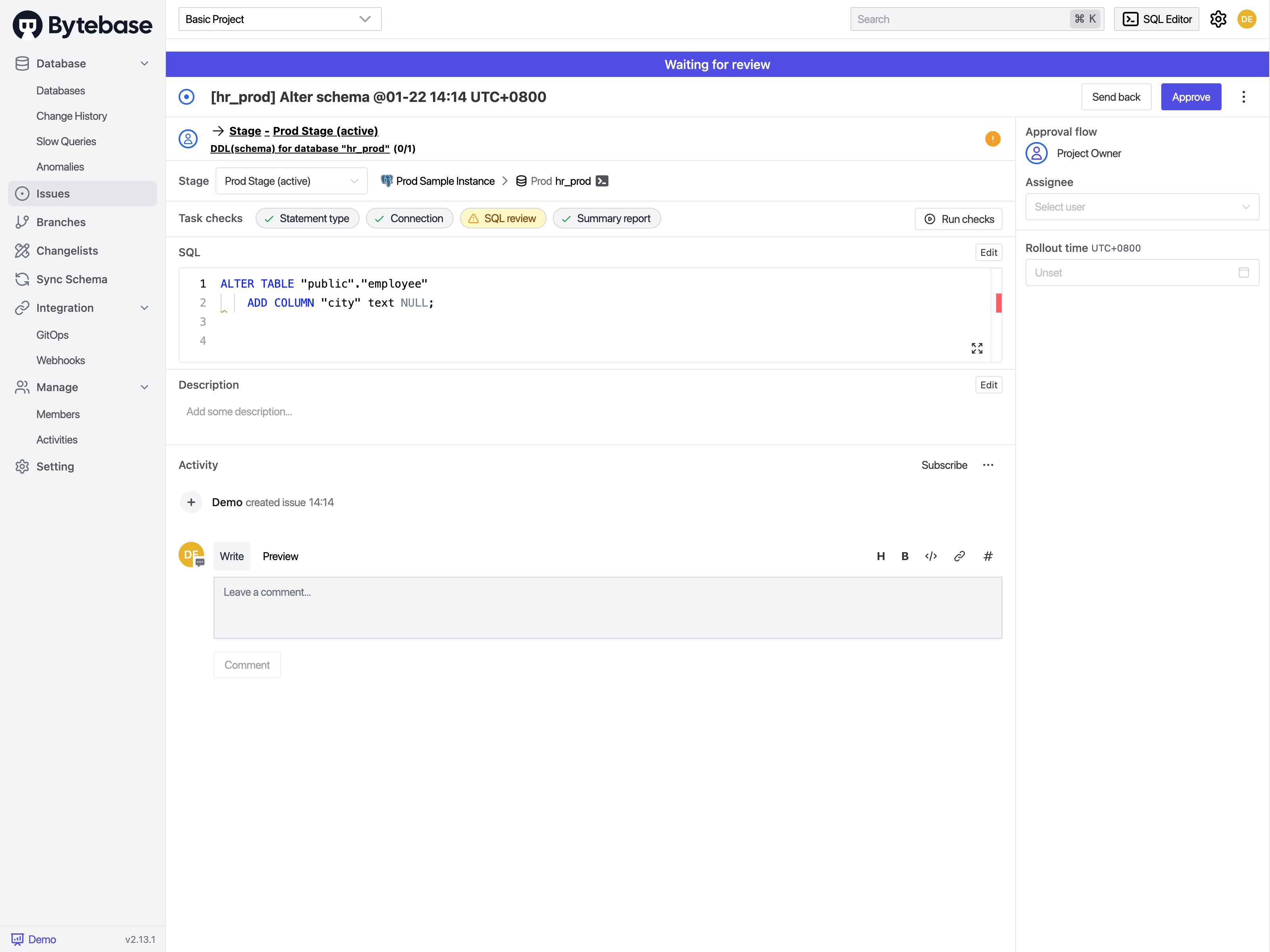Click the Run checks button
1270x952 pixels.
958,219
